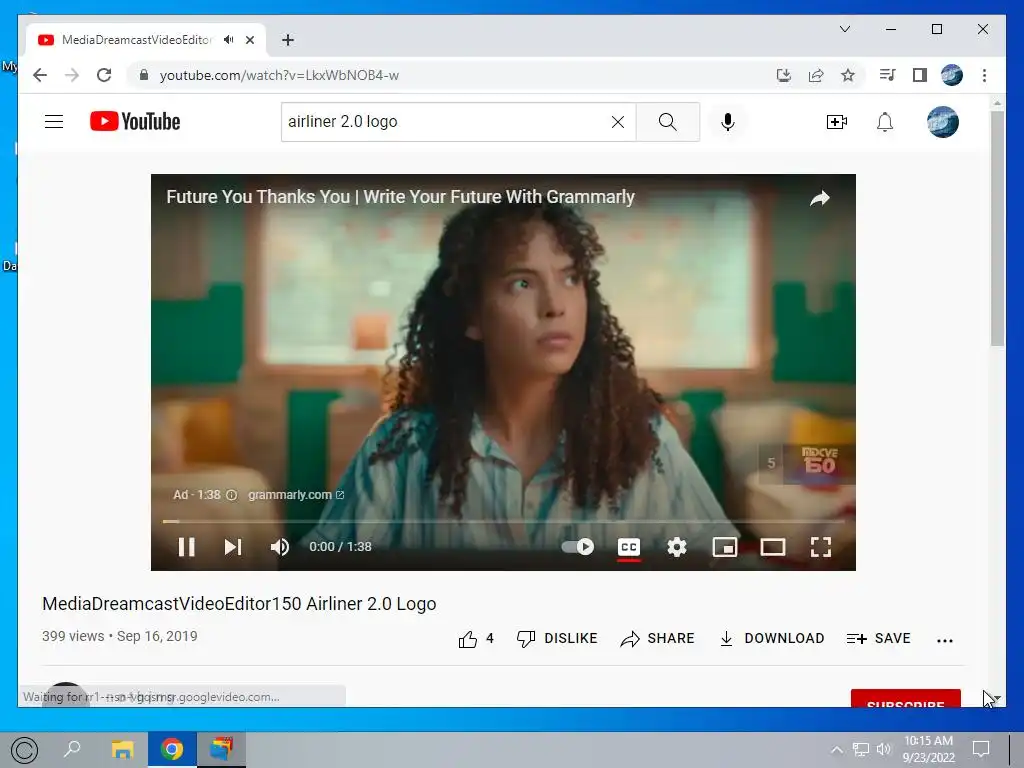
Task: Open the Chrome three-dot menu
Action: (984, 75)
